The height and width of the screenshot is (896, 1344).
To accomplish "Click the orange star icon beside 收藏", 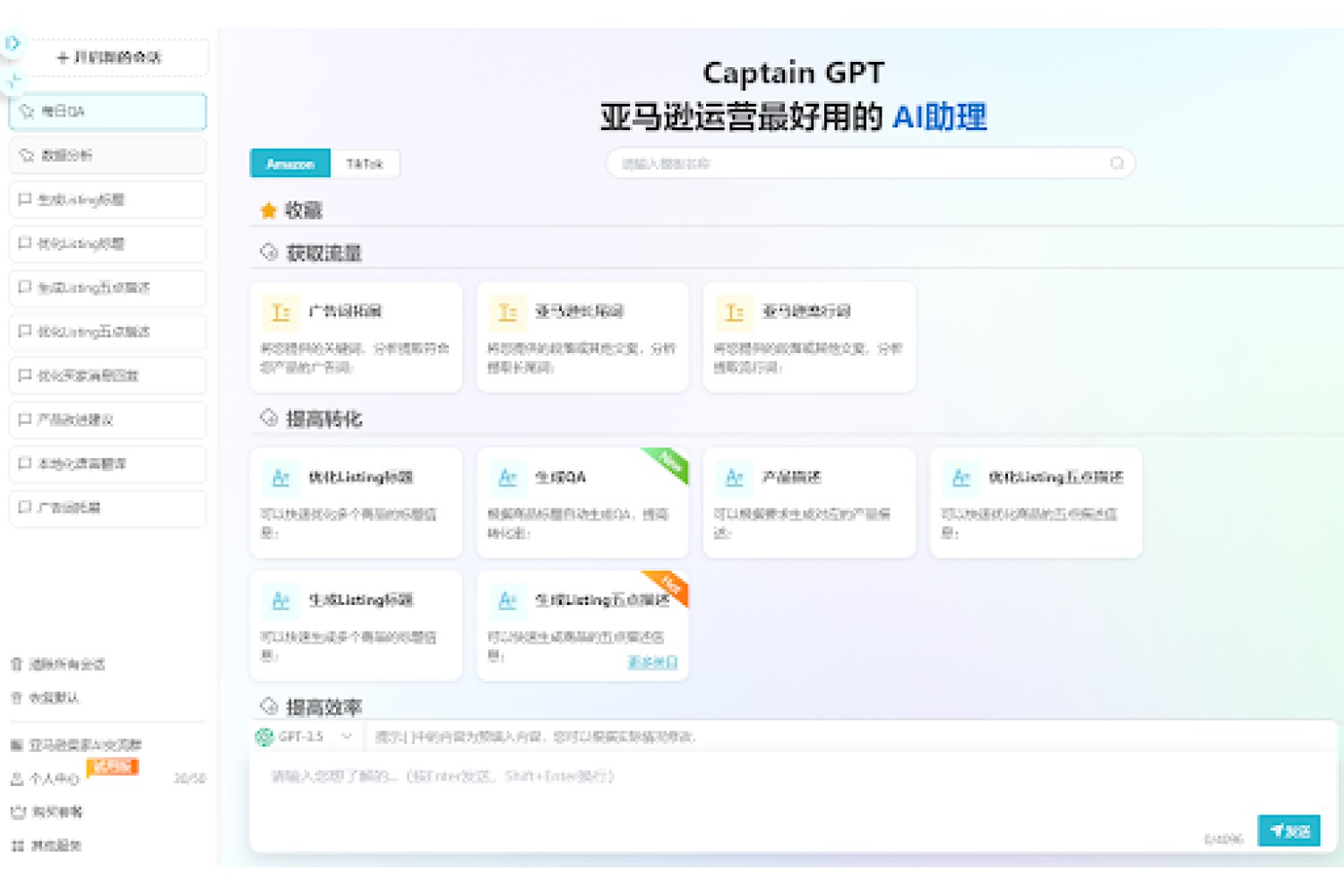I will (268, 211).
